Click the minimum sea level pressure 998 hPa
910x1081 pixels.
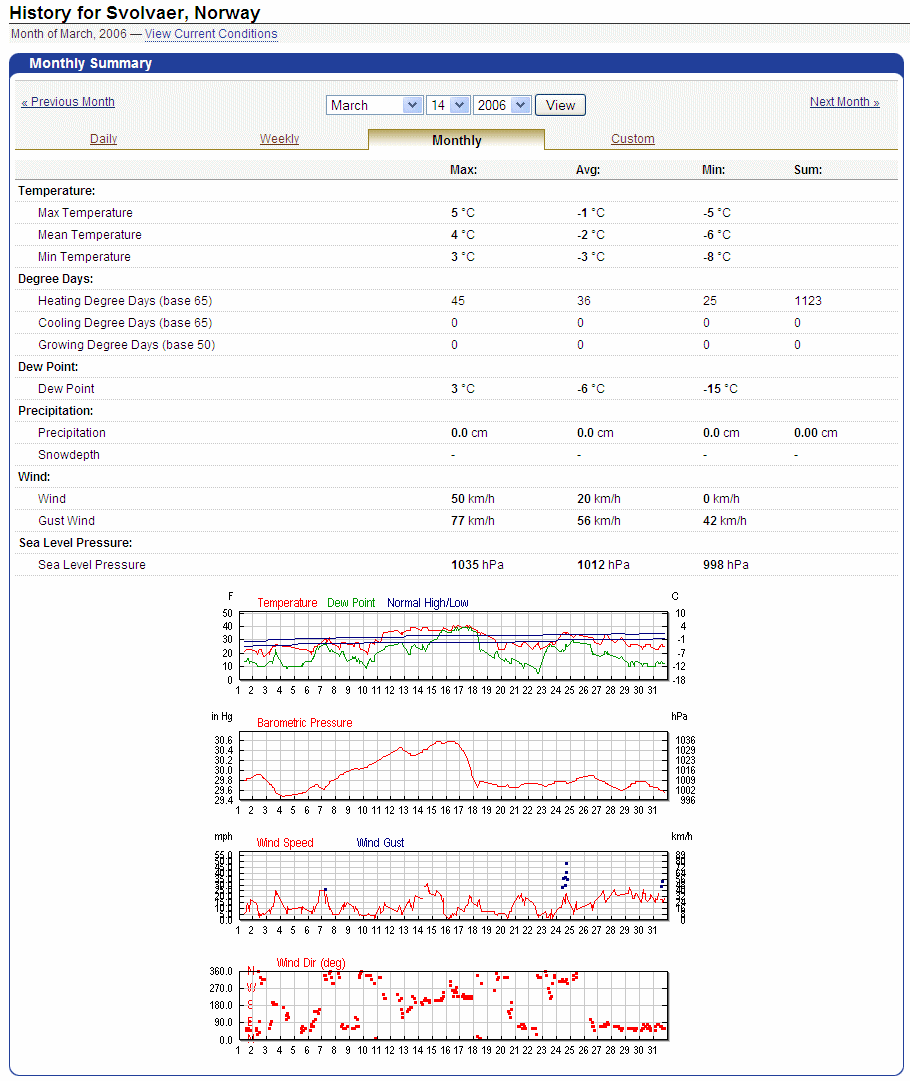pos(726,565)
